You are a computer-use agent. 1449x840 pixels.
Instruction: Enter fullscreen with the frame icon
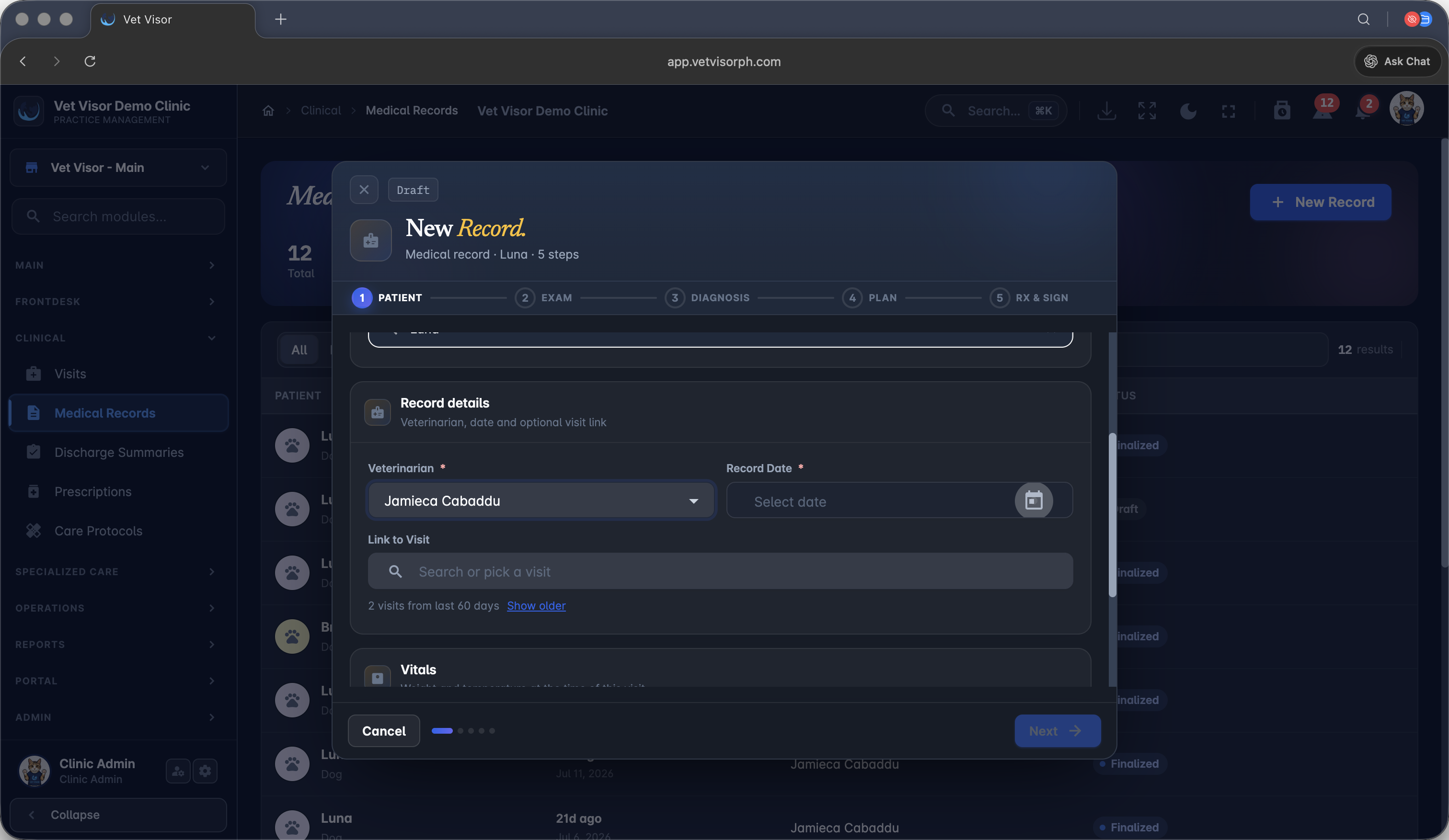pos(1228,111)
